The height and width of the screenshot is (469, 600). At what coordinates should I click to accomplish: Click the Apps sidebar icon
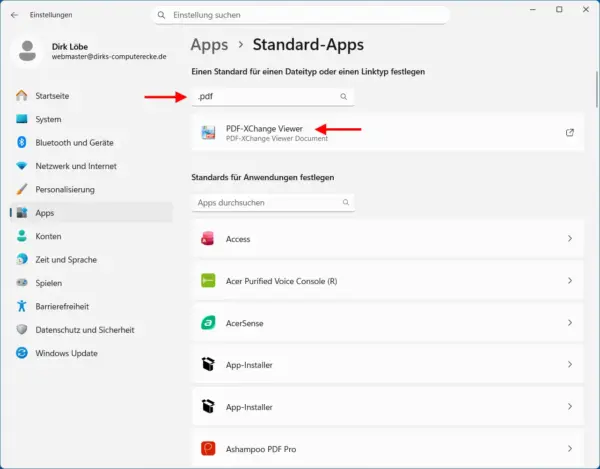pos(22,213)
